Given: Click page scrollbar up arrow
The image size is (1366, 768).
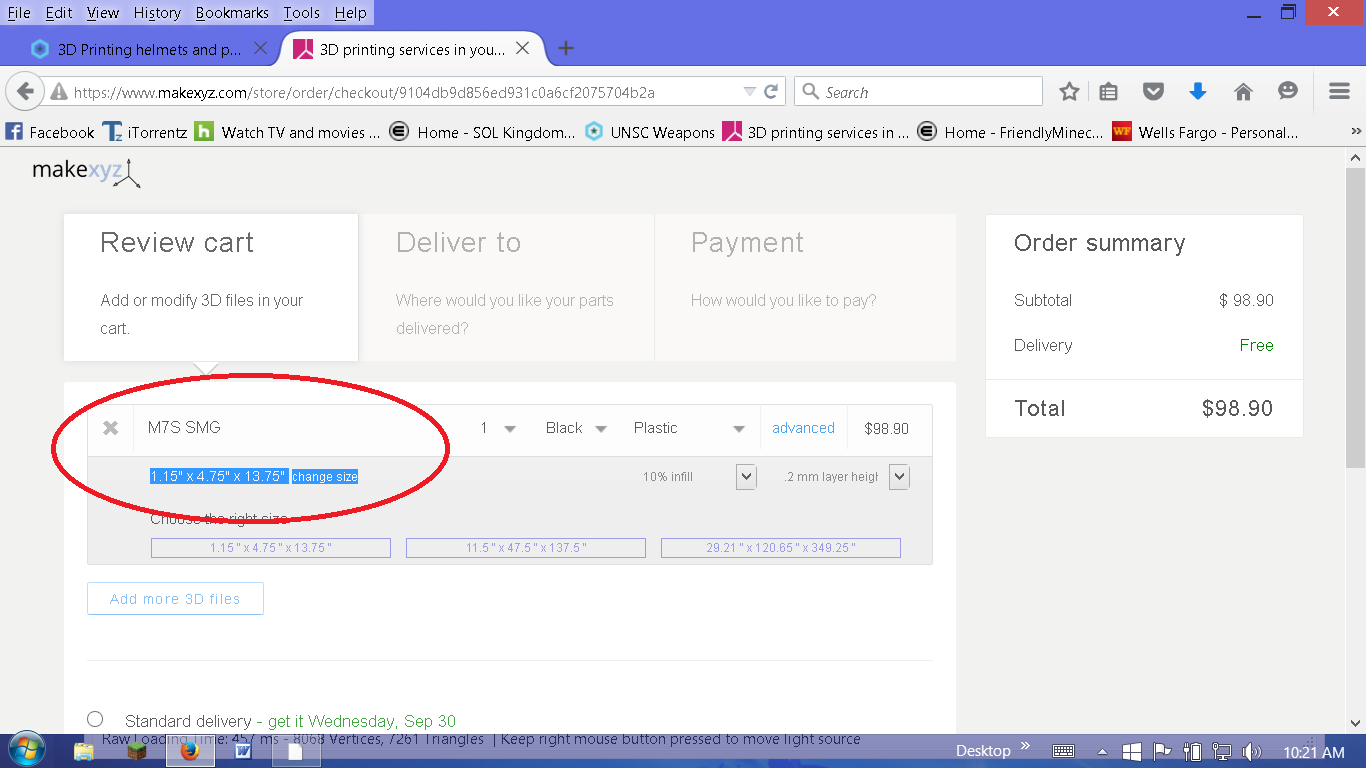Looking at the screenshot, I should click(x=1356, y=157).
